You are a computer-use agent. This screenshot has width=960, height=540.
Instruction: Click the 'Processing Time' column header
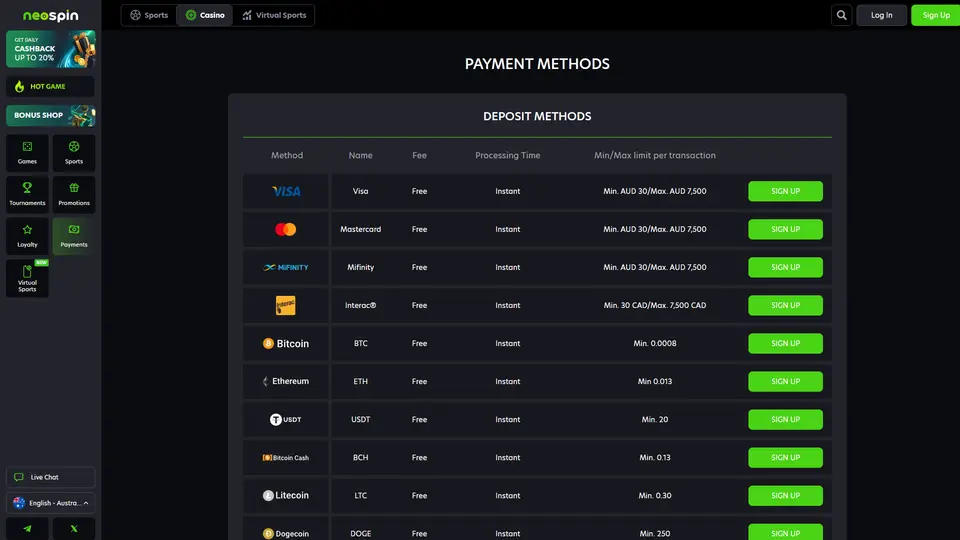tap(508, 156)
